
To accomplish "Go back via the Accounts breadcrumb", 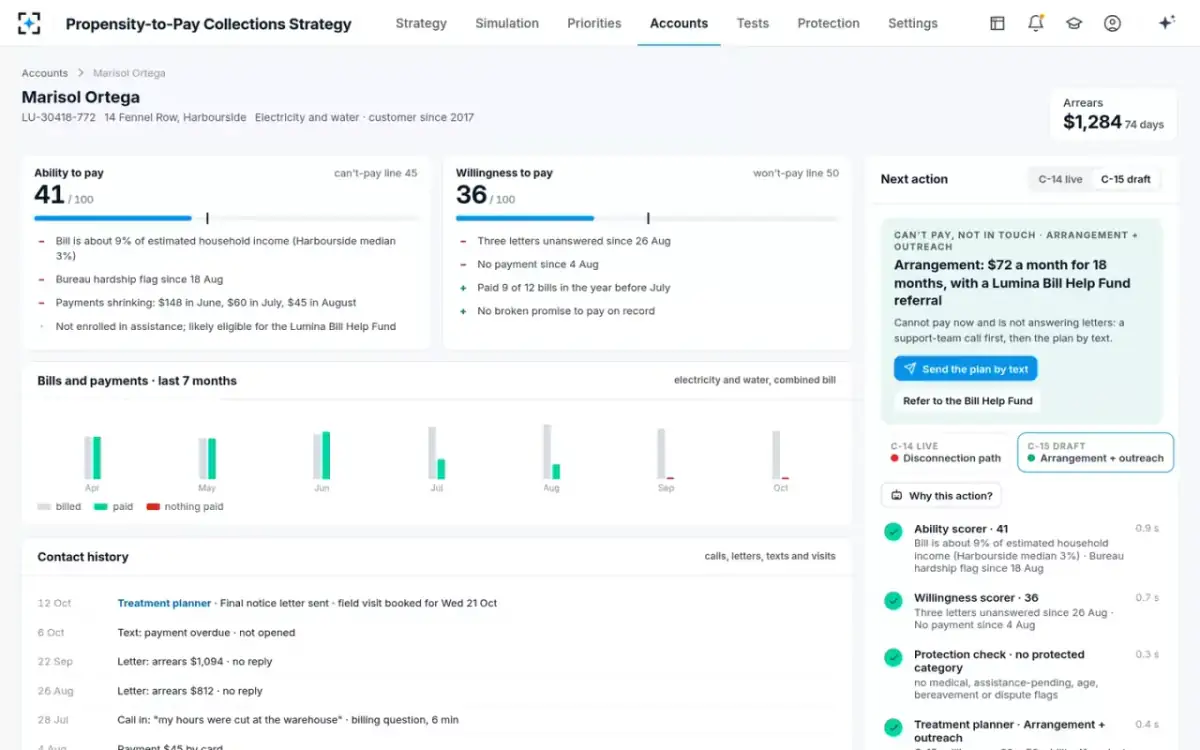I will 45,73.
